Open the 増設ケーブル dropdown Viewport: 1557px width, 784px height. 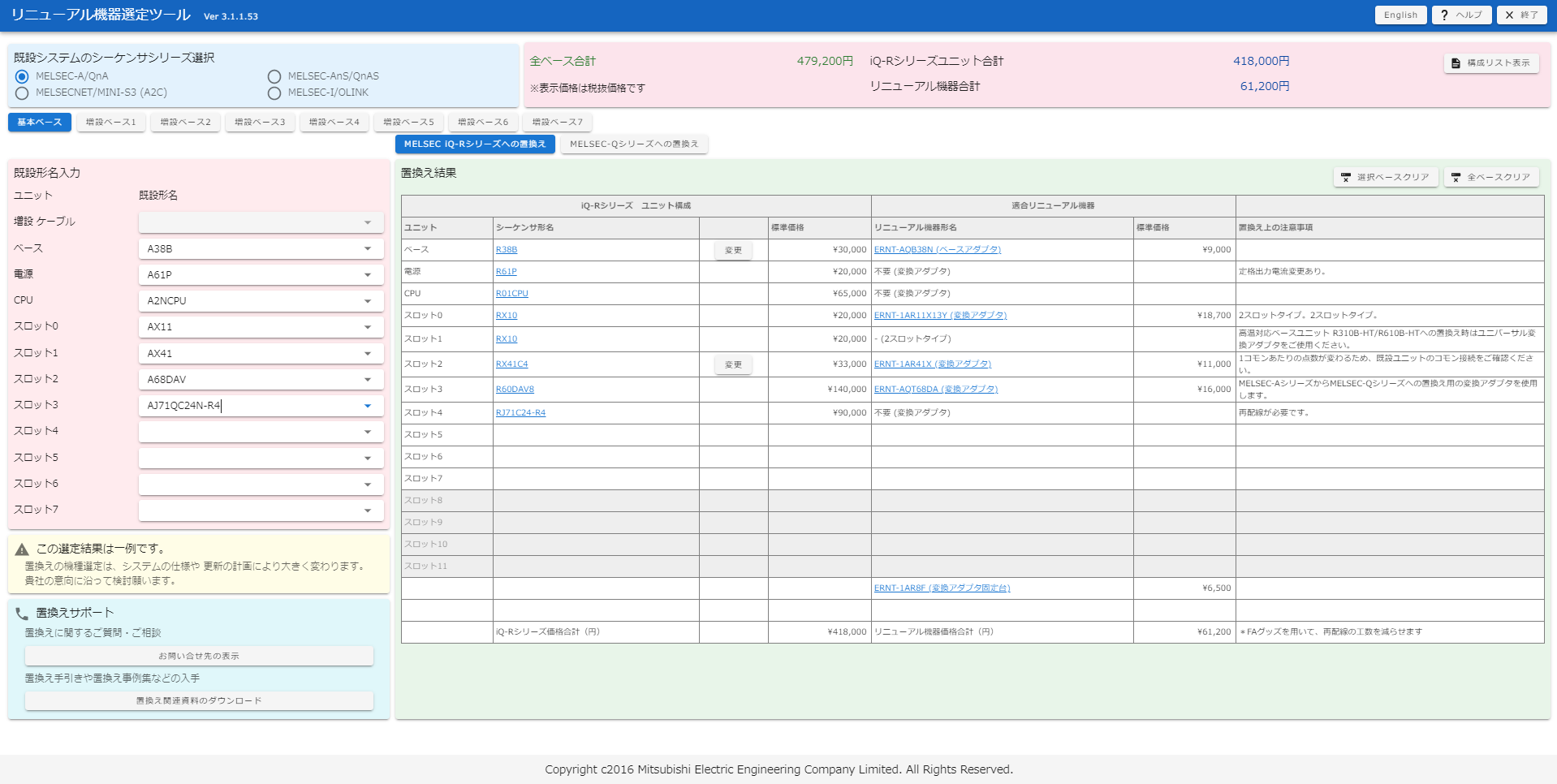click(x=261, y=222)
